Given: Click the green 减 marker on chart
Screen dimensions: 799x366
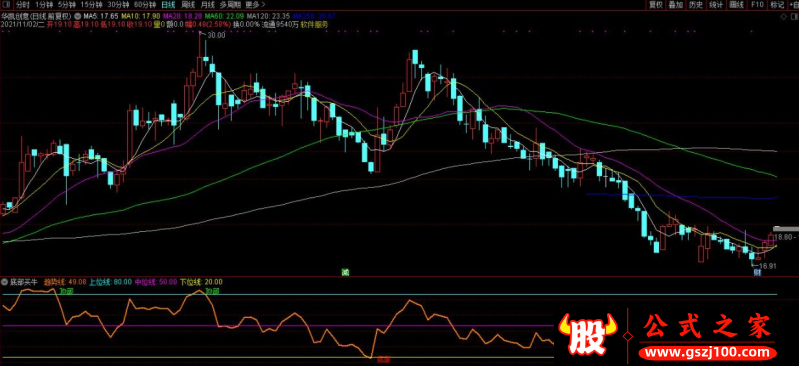Looking at the screenshot, I should [x=345, y=272].
